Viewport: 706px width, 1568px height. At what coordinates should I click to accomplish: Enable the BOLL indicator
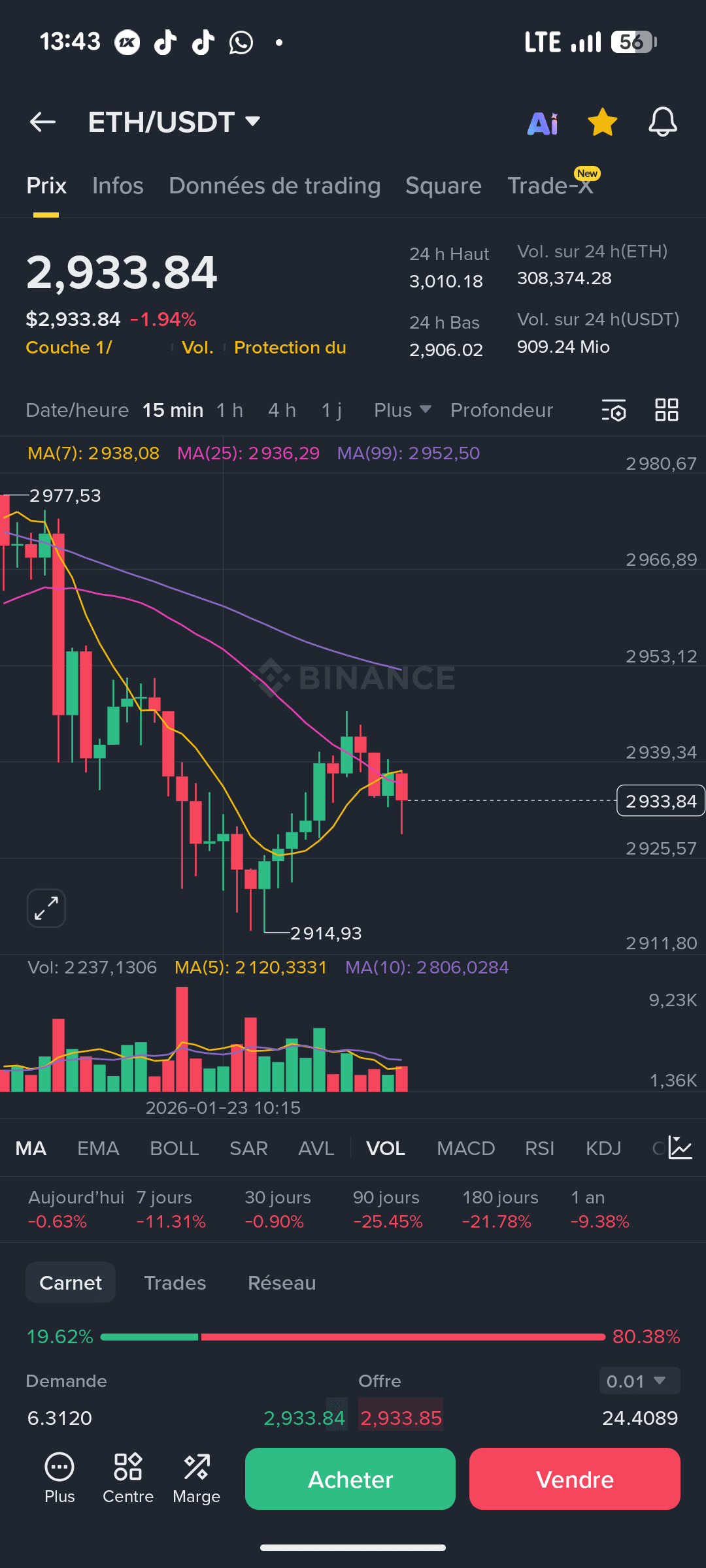tap(174, 1149)
